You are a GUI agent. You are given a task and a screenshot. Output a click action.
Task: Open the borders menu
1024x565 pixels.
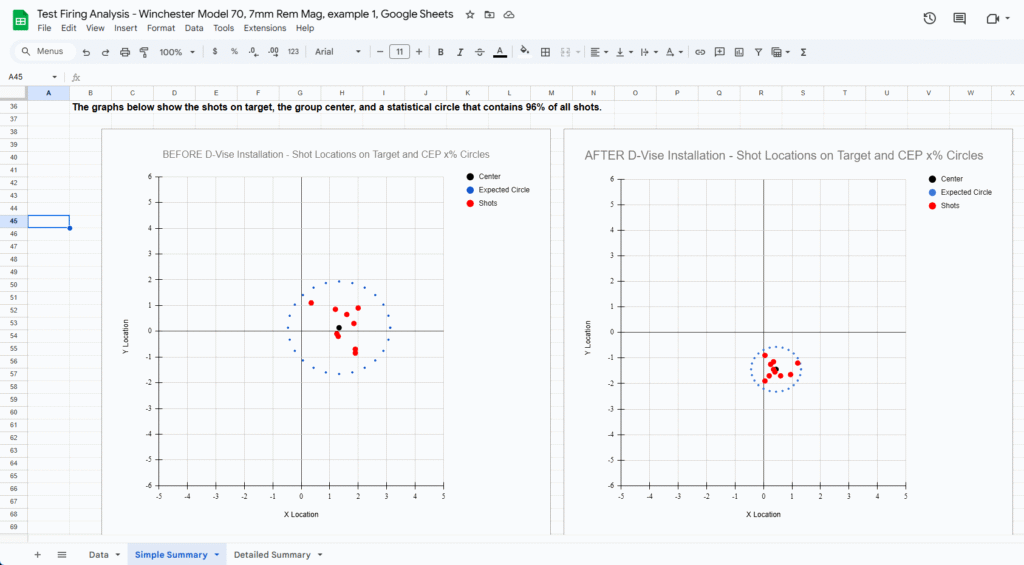coord(545,52)
